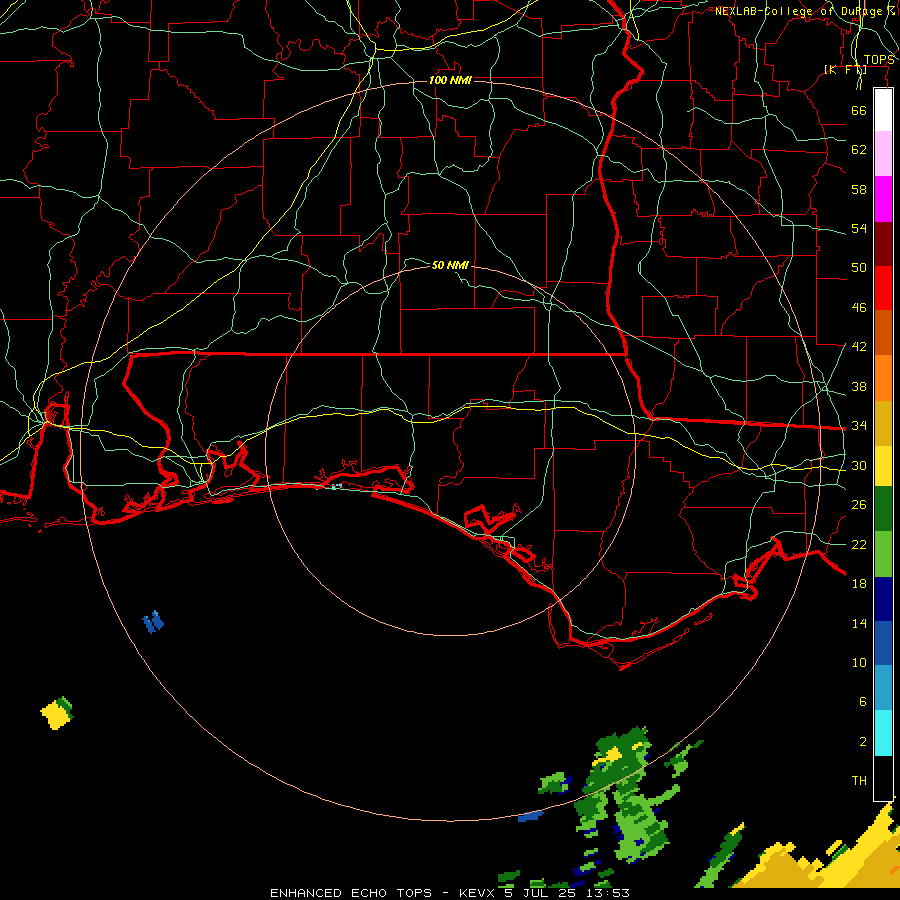Click the small blue echo over the western Gulf
This screenshot has width=900, height=900.
pos(153,622)
